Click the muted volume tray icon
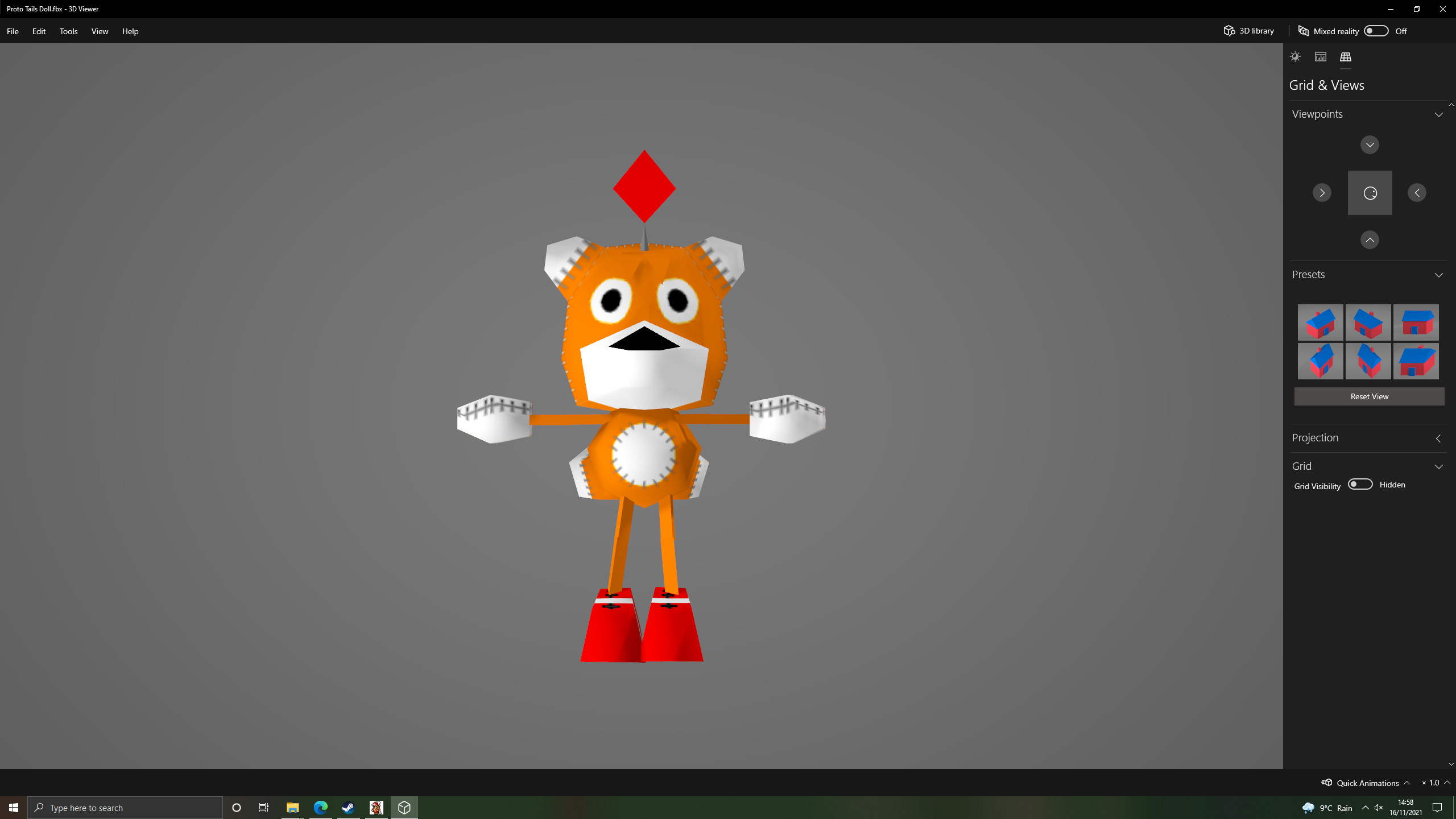Viewport: 1456px width, 819px height. pyautogui.click(x=1379, y=808)
